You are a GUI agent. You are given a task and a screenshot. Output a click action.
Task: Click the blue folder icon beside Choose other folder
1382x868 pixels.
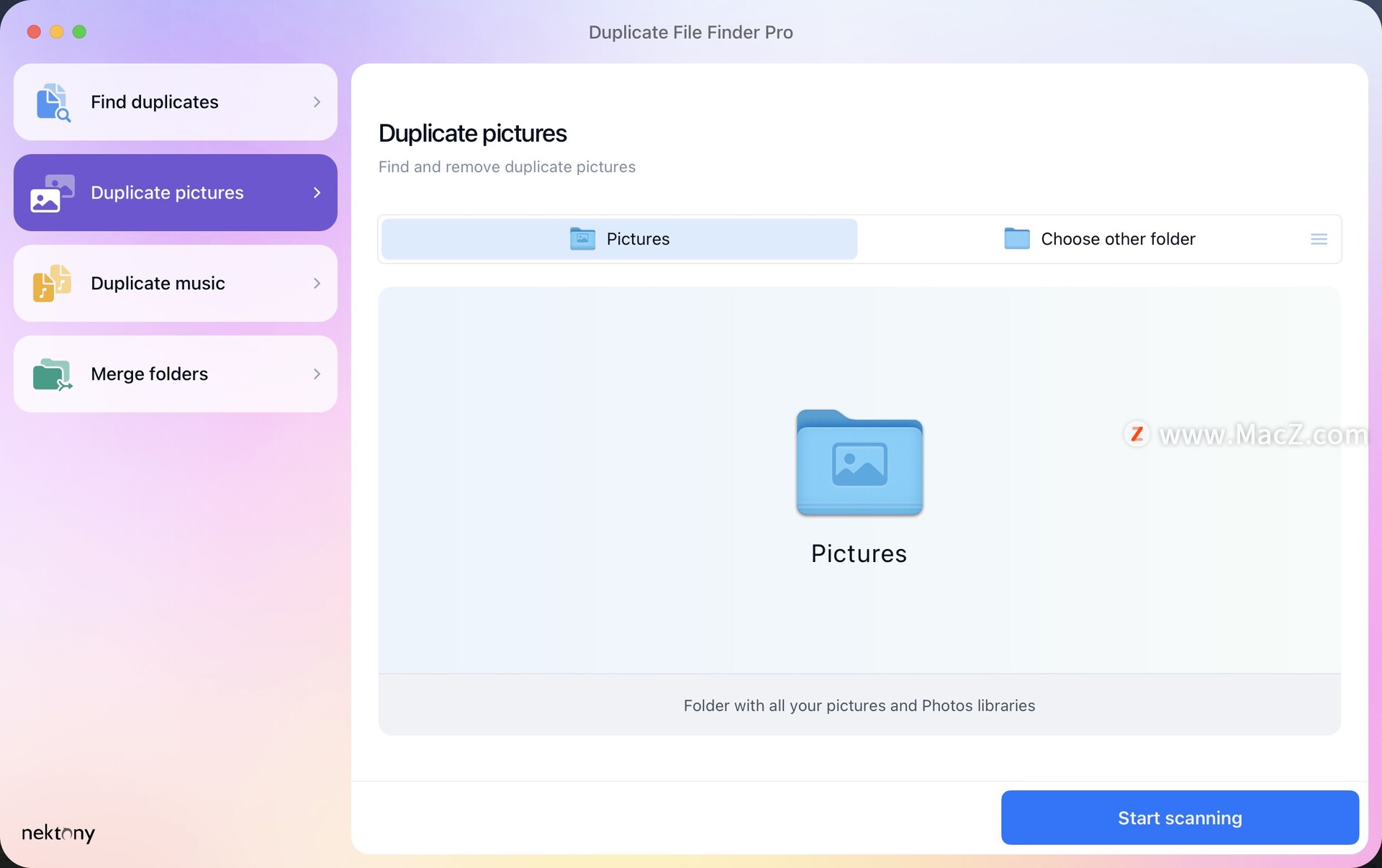(1017, 239)
